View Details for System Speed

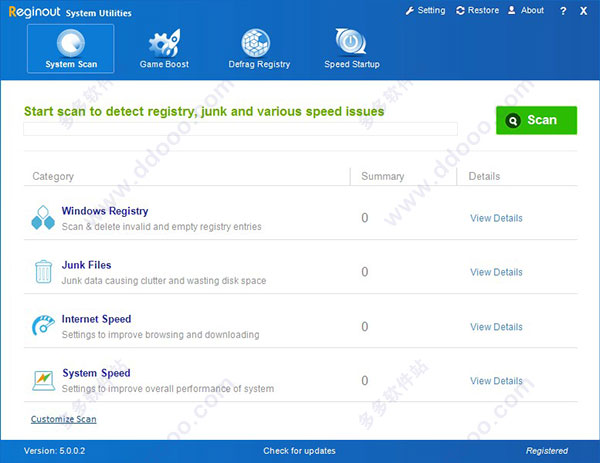(x=496, y=381)
